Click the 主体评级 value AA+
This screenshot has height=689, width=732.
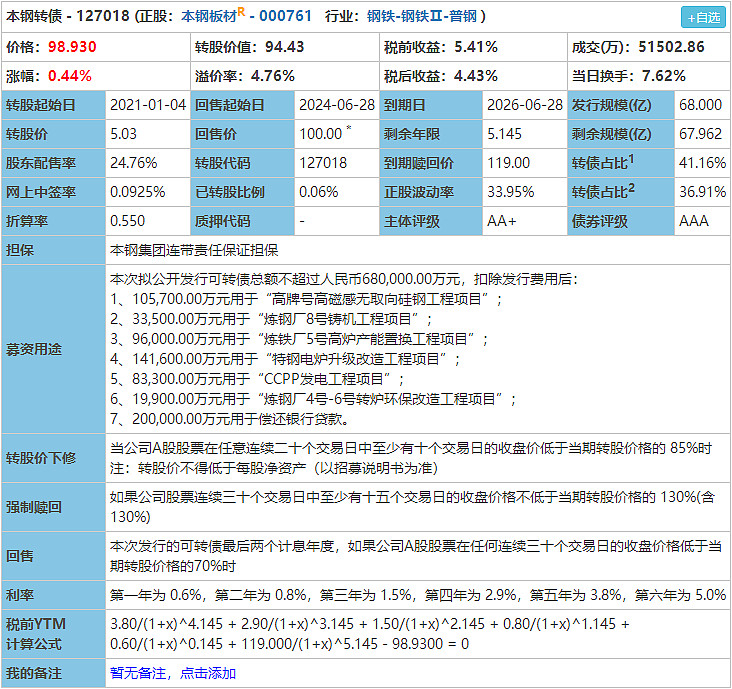pos(501,221)
